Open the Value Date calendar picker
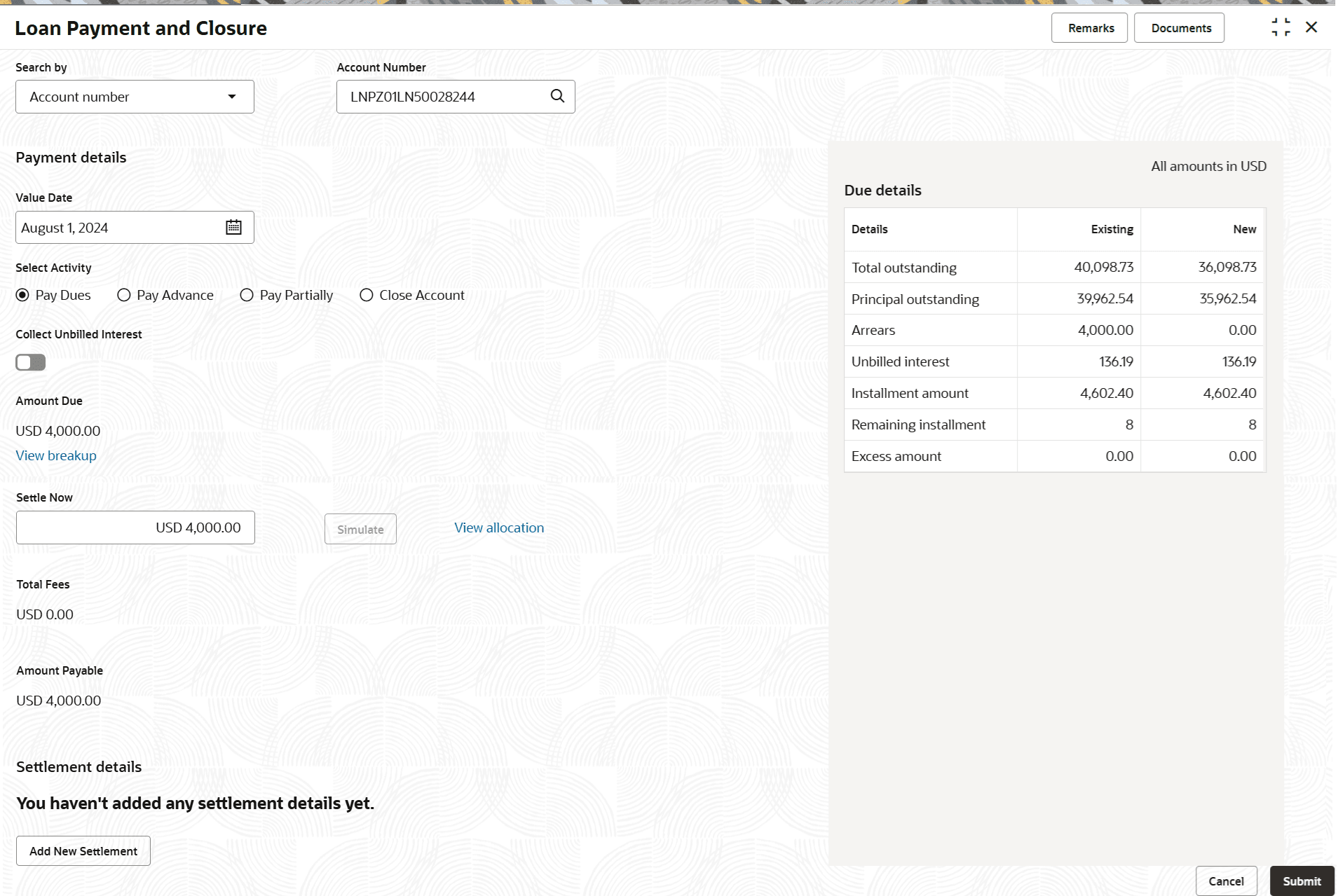The width and height of the screenshot is (1338, 896). 233,227
